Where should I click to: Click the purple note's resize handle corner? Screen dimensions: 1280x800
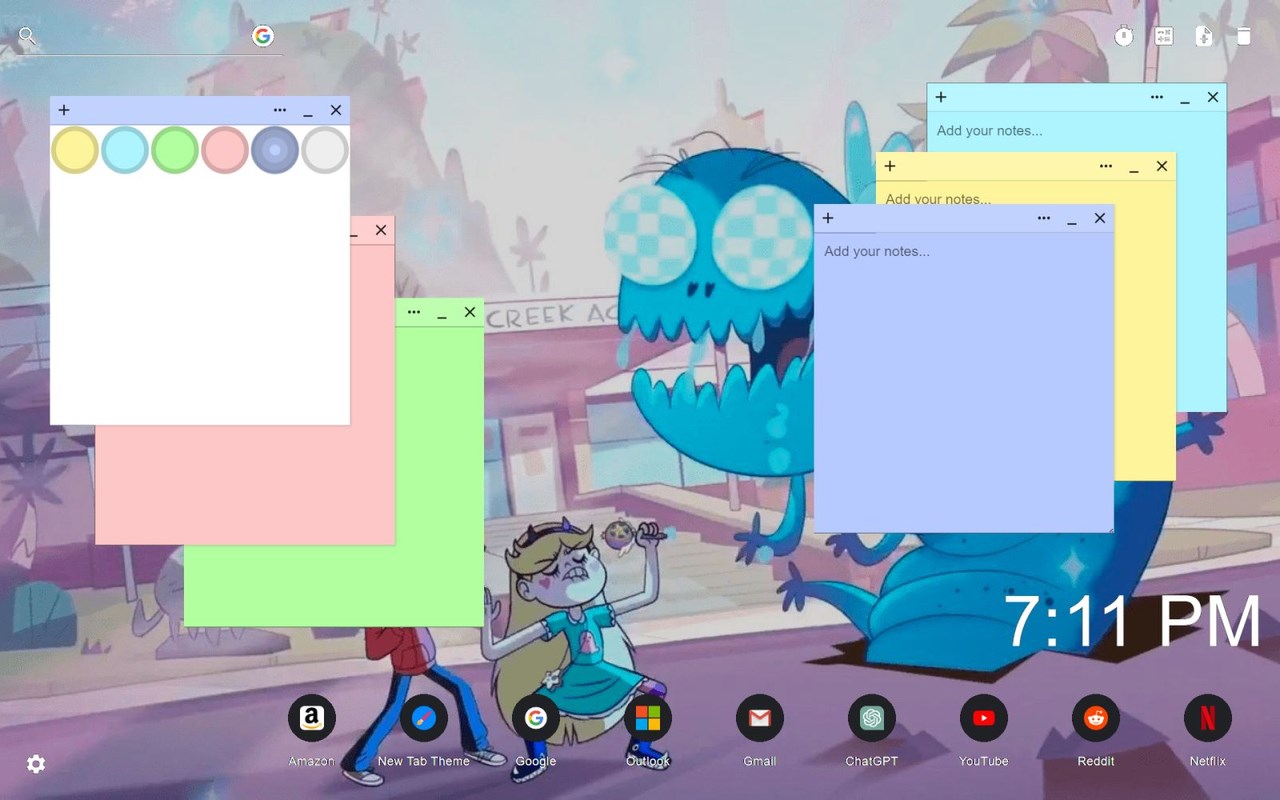coord(1109,528)
